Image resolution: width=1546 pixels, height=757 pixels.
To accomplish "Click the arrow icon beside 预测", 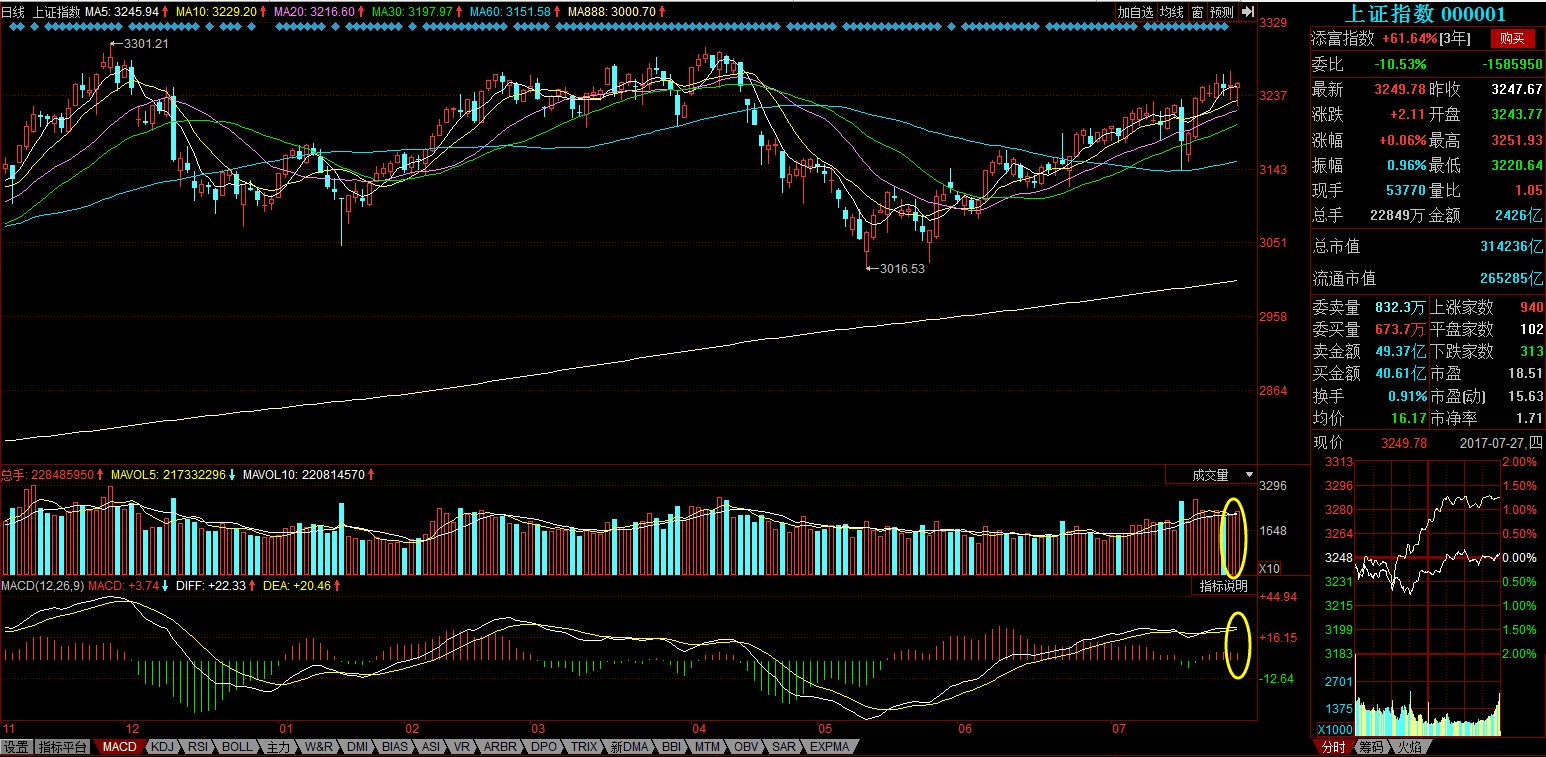I will [1248, 12].
